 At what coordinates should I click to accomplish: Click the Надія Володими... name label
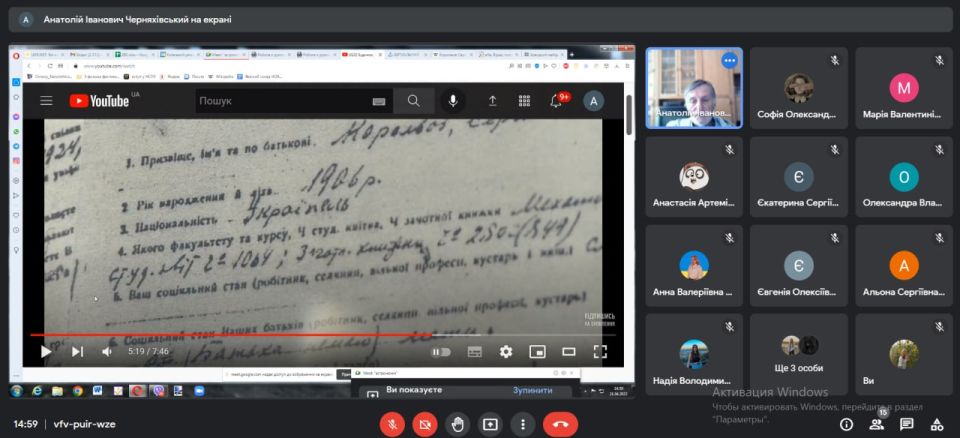pos(692,380)
